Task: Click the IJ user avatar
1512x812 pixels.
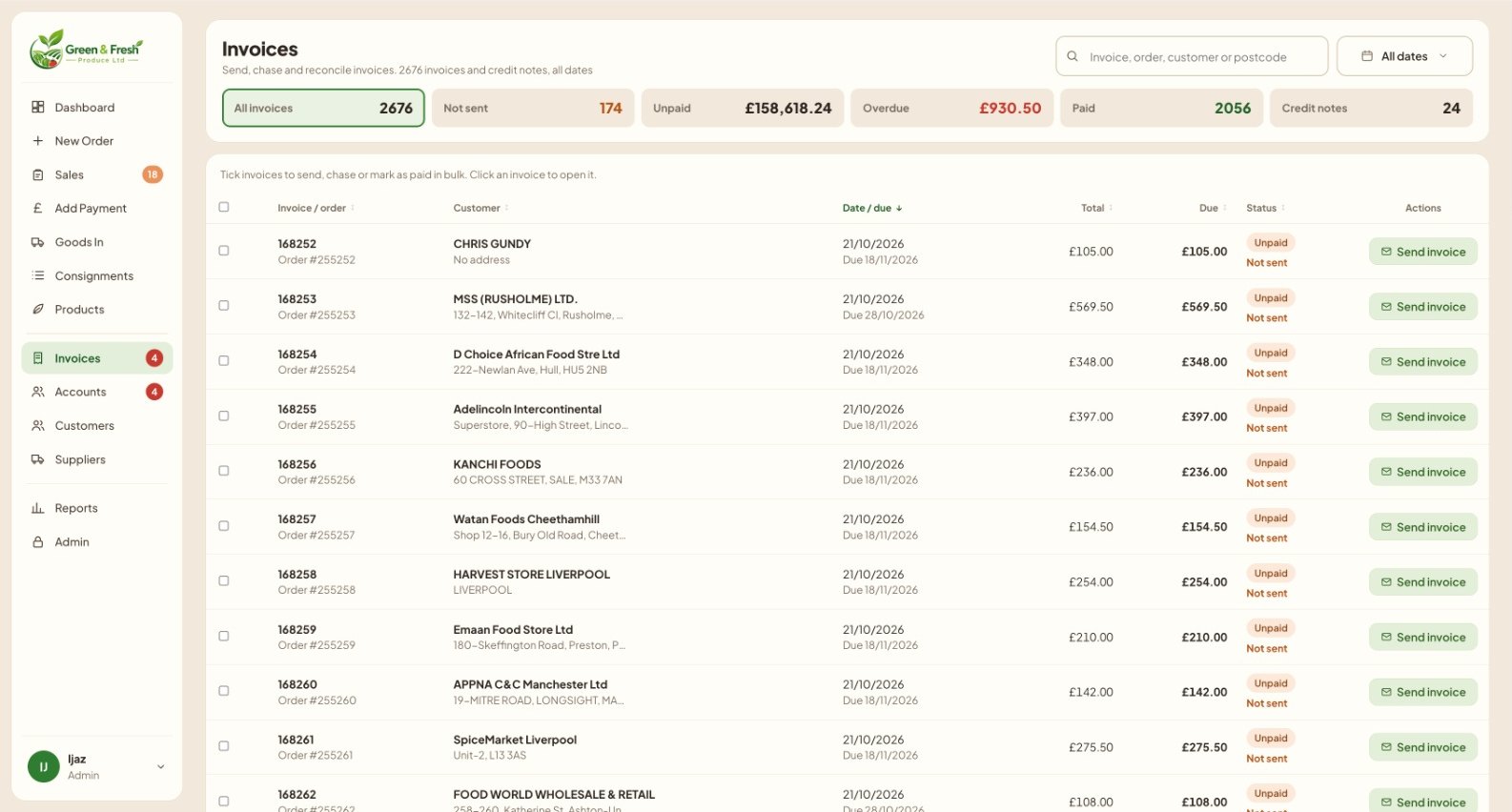Action: 44,766
